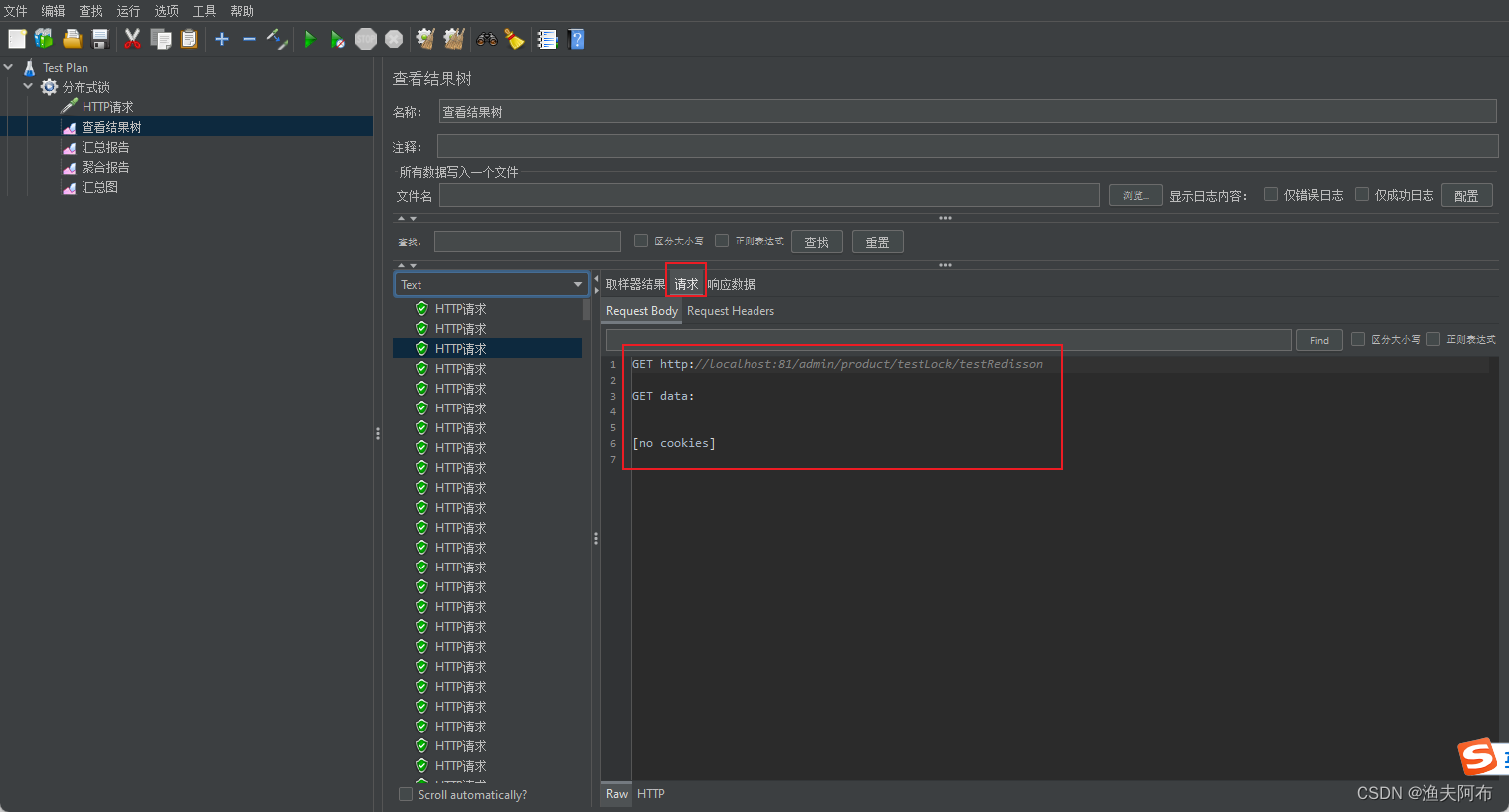Click the 文件名 filename input field
Screen dimensions: 1509x812
pyautogui.click(x=769, y=195)
